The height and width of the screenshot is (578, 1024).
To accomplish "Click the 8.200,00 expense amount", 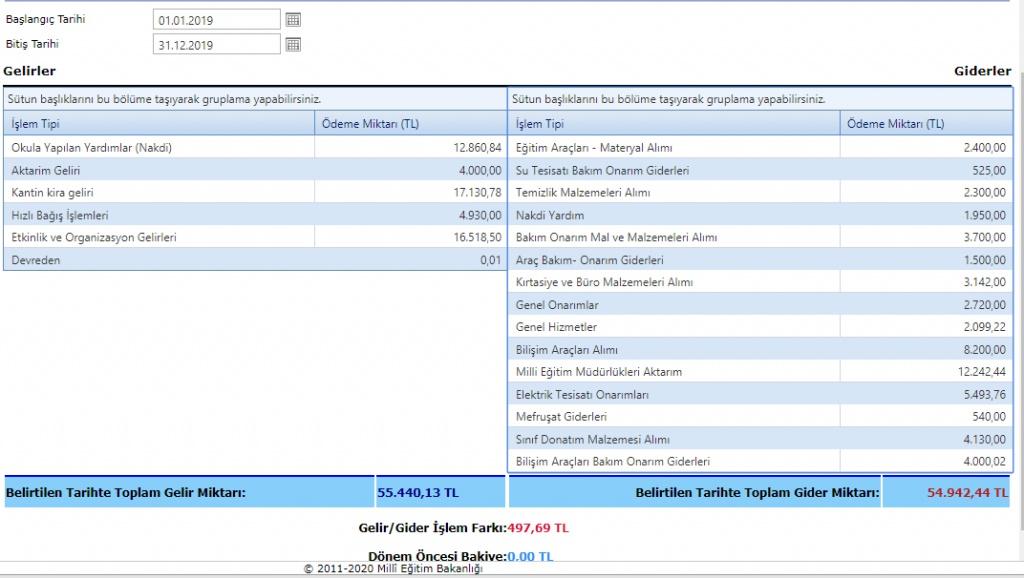I will point(984,349).
